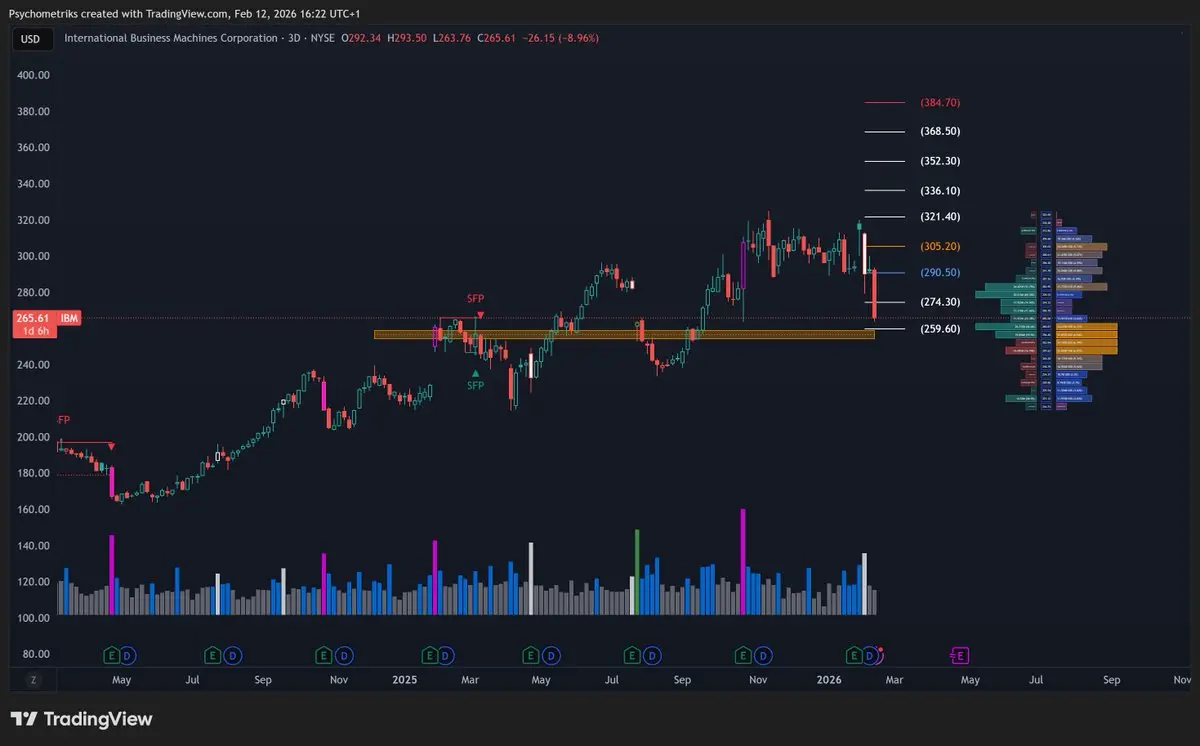Click 340.00 on the price axis
Screen dimensions: 1200x746
(35, 184)
